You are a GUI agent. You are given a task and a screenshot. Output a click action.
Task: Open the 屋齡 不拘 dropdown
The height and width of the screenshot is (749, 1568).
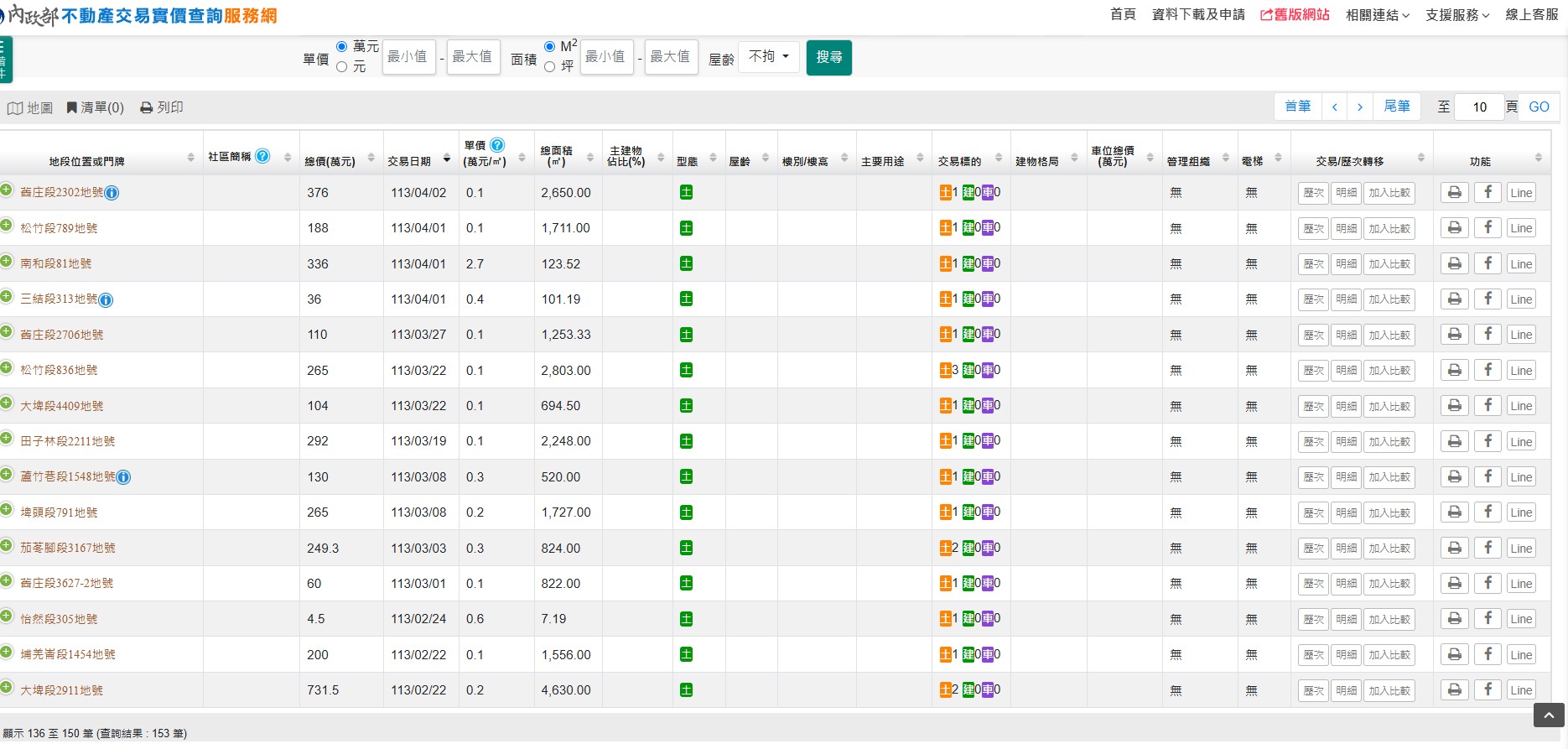click(x=768, y=57)
